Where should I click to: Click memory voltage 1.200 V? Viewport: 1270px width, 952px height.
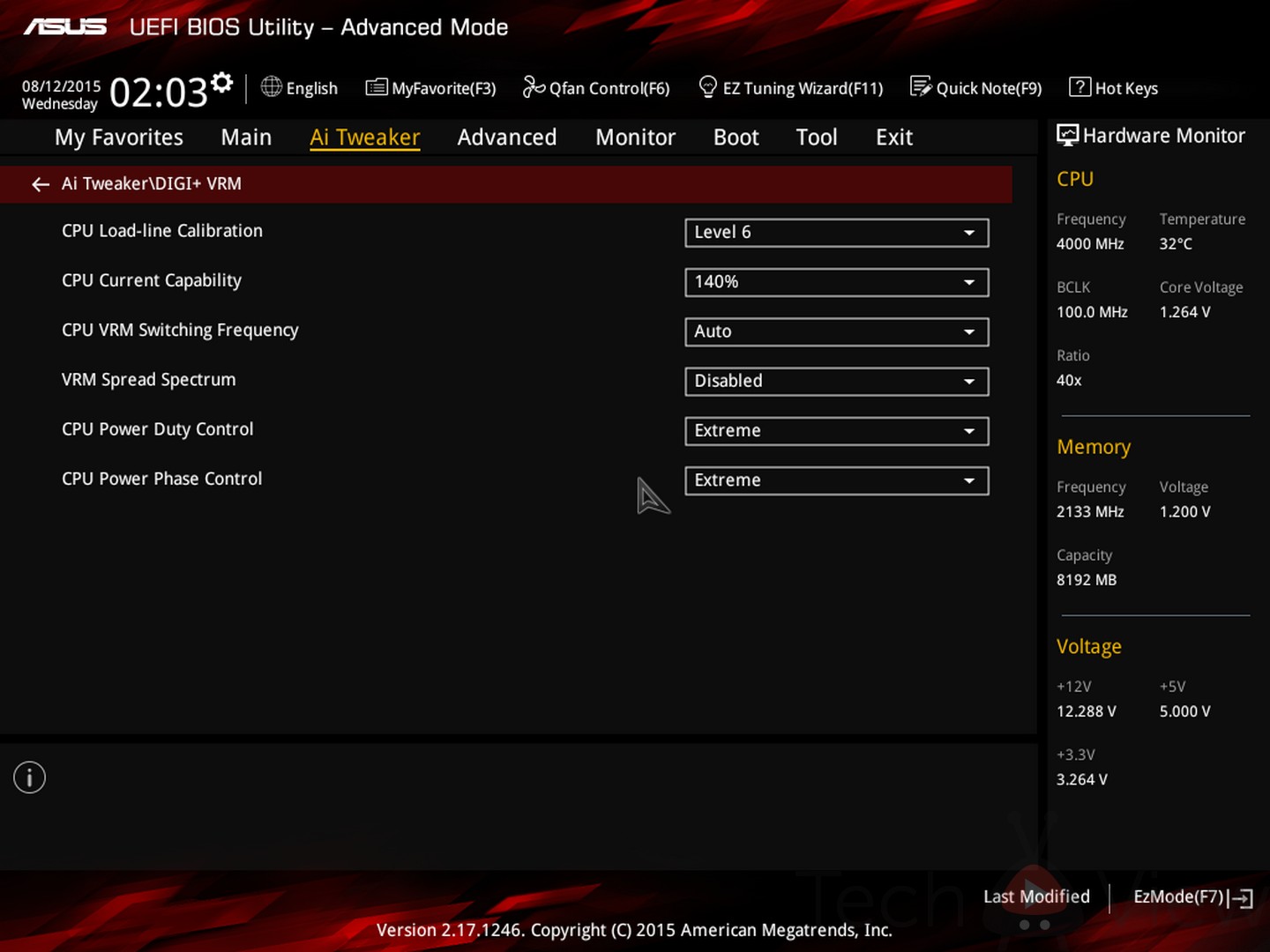pyautogui.click(x=1184, y=512)
